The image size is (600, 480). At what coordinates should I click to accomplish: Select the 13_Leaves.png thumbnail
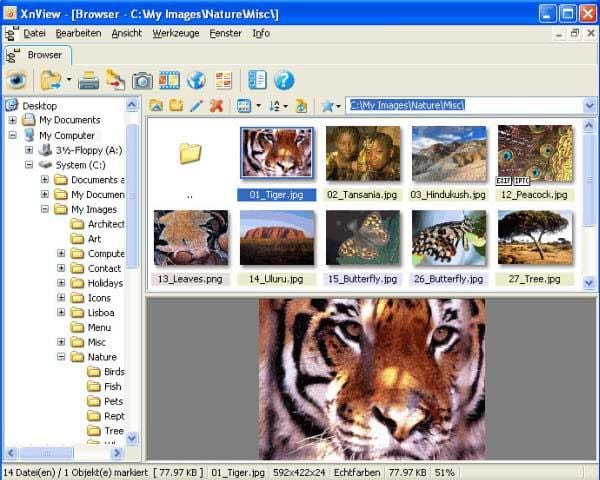pos(191,238)
